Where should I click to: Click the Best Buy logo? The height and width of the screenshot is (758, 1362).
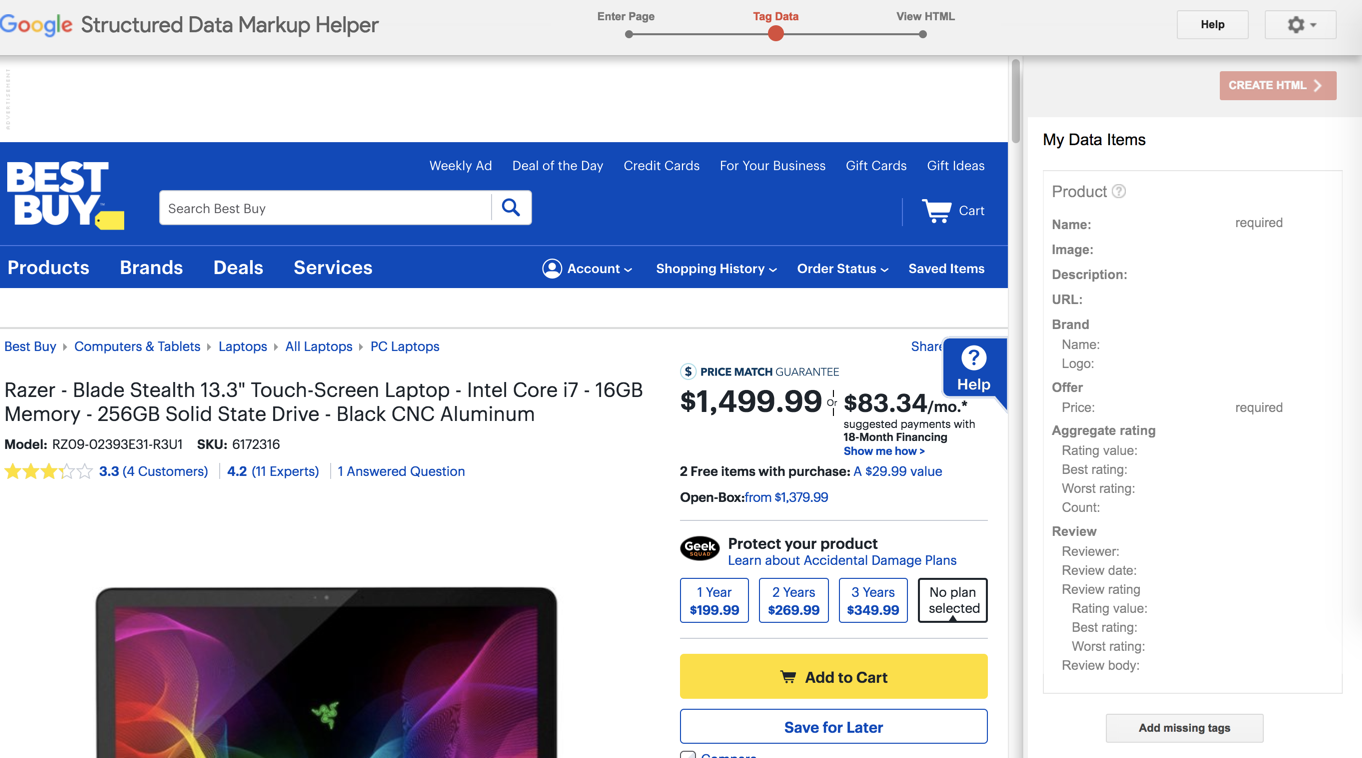(x=64, y=194)
